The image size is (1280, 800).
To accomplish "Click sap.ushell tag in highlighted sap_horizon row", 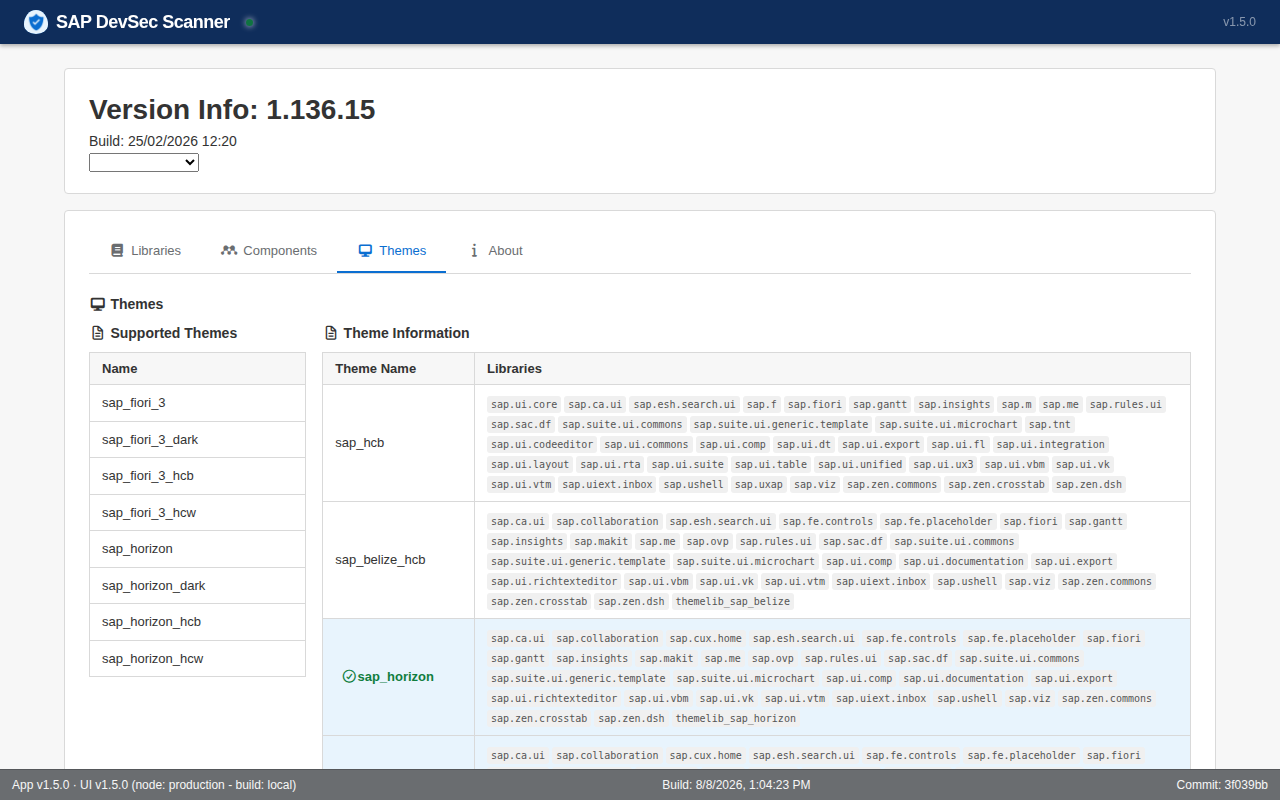I will point(967,699).
